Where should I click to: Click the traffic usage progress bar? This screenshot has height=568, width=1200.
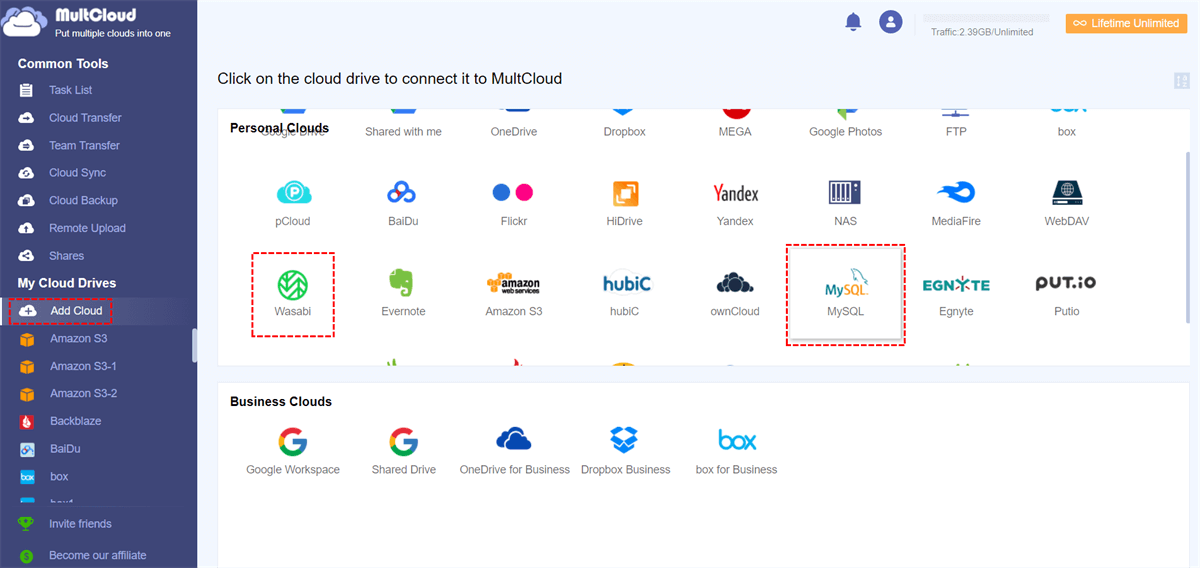coord(986,18)
